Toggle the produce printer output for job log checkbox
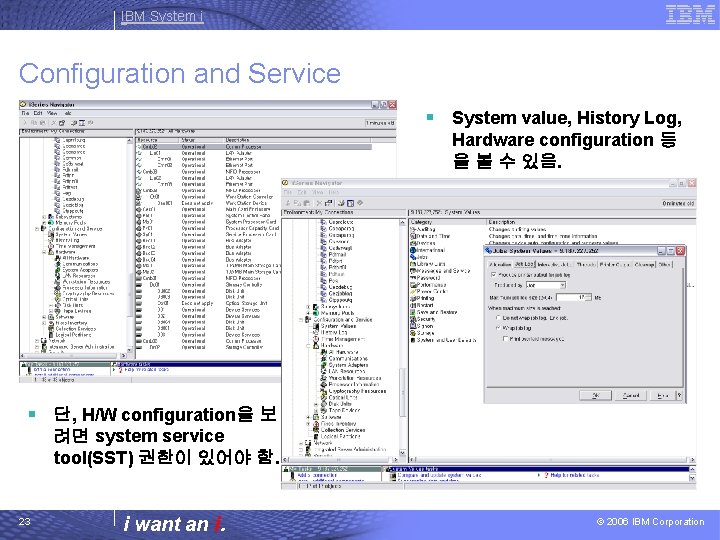Image resolution: width=720 pixels, height=540 pixels. point(494,275)
